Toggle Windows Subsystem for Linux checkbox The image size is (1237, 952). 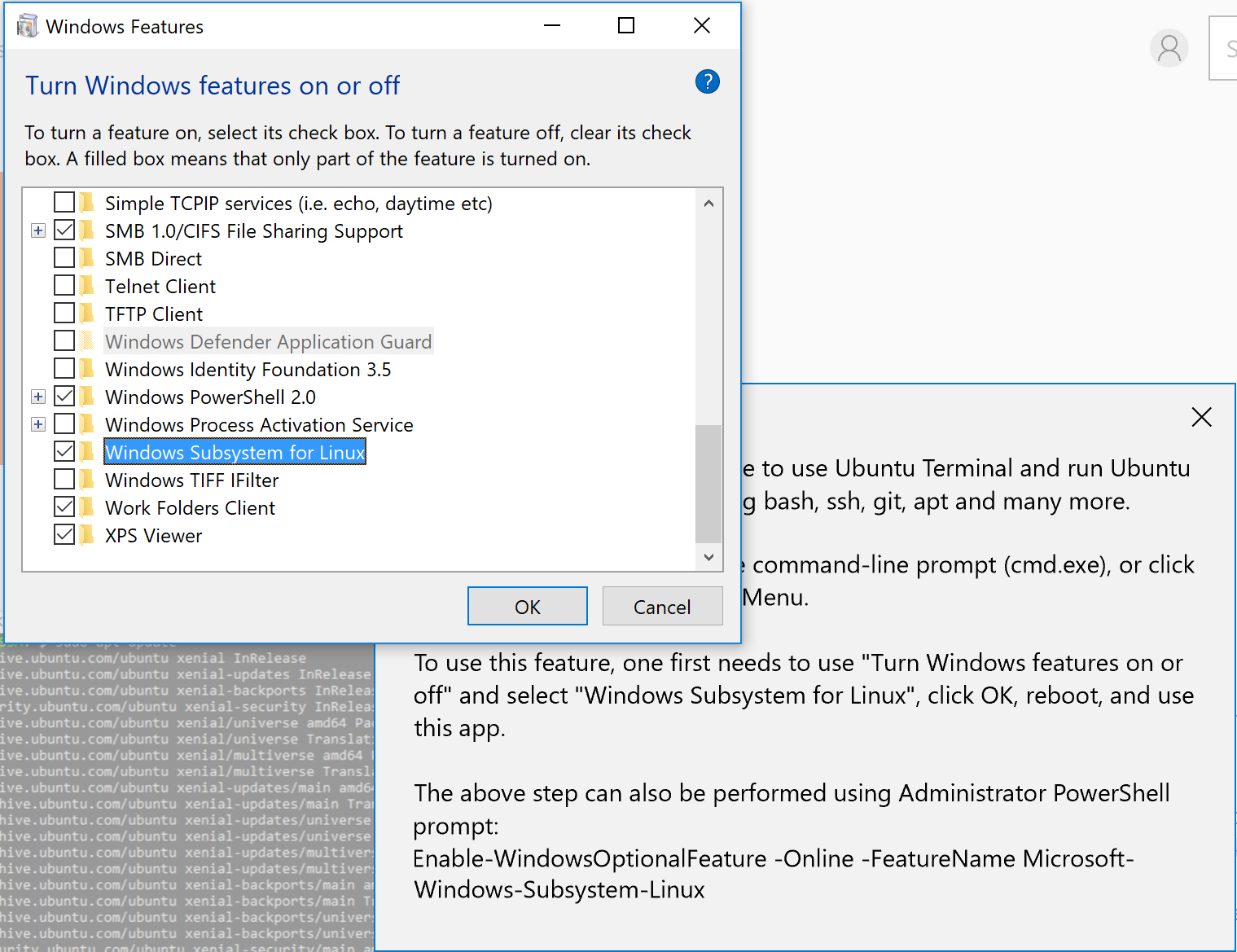(x=64, y=451)
